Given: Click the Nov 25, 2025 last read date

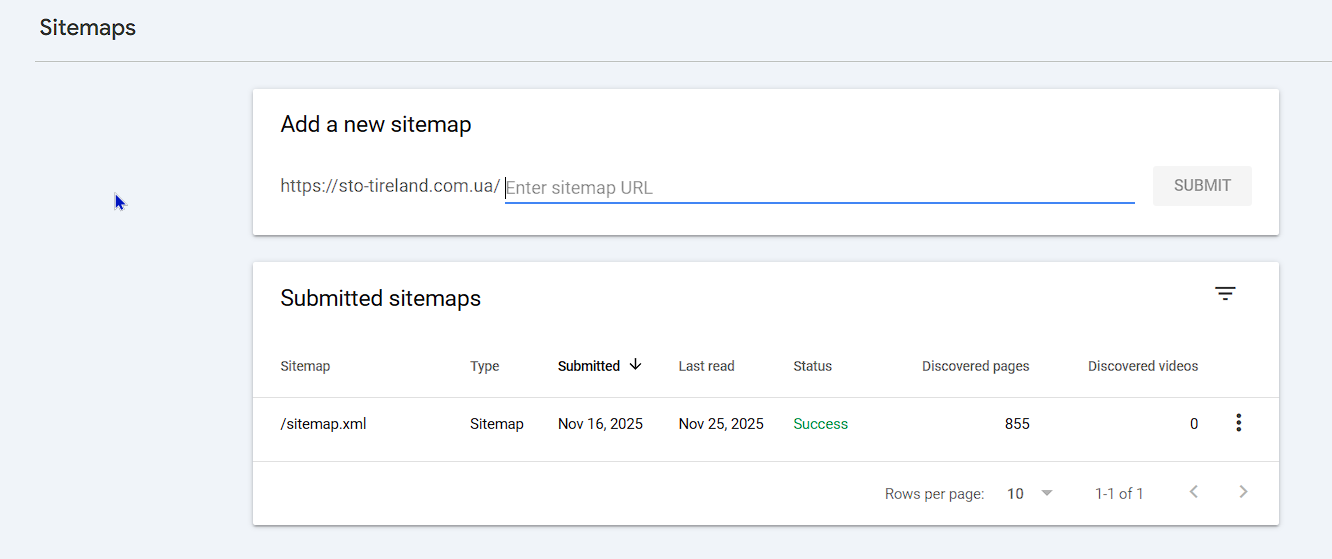Looking at the screenshot, I should tap(720, 424).
